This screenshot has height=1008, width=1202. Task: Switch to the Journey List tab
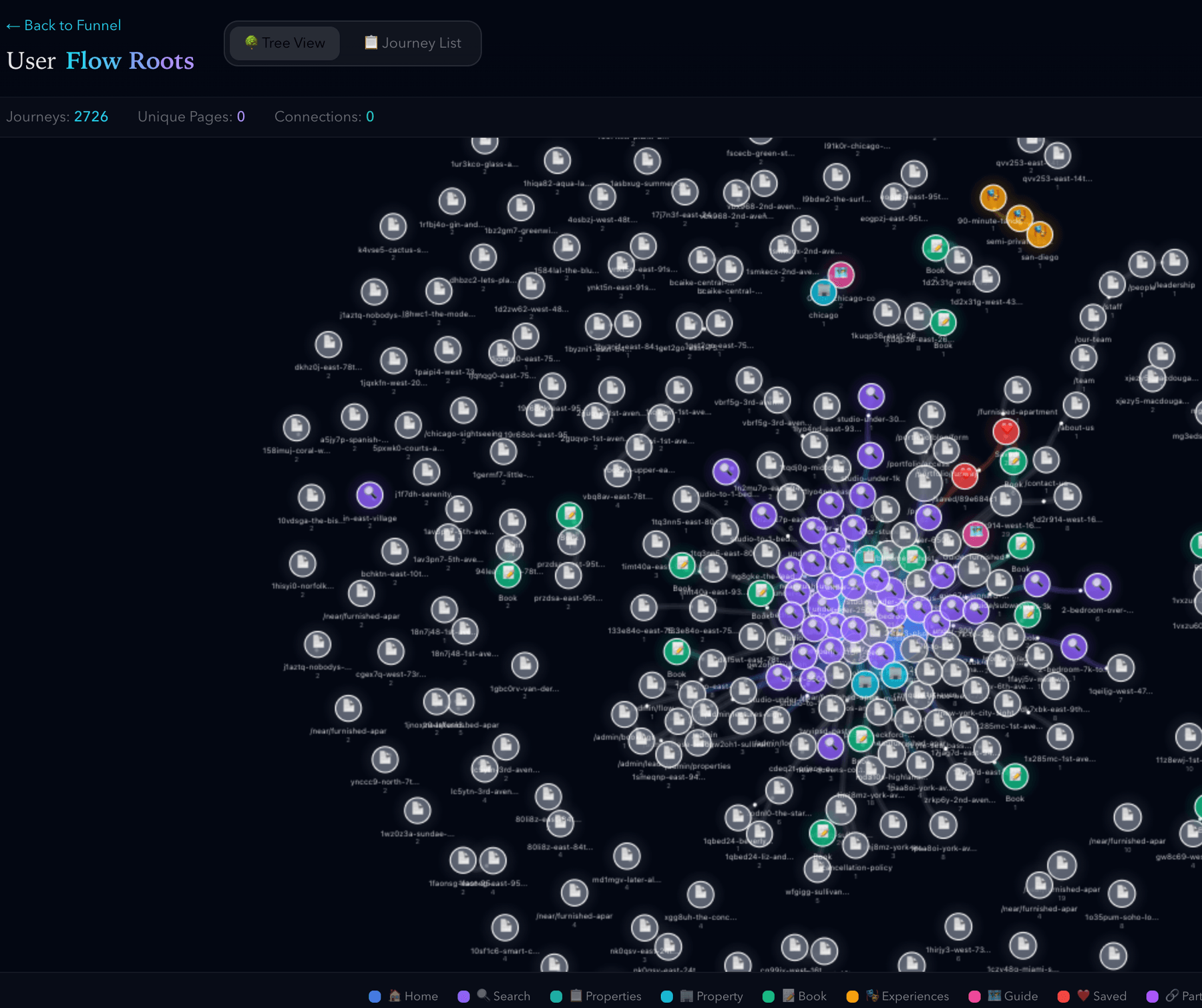413,43
